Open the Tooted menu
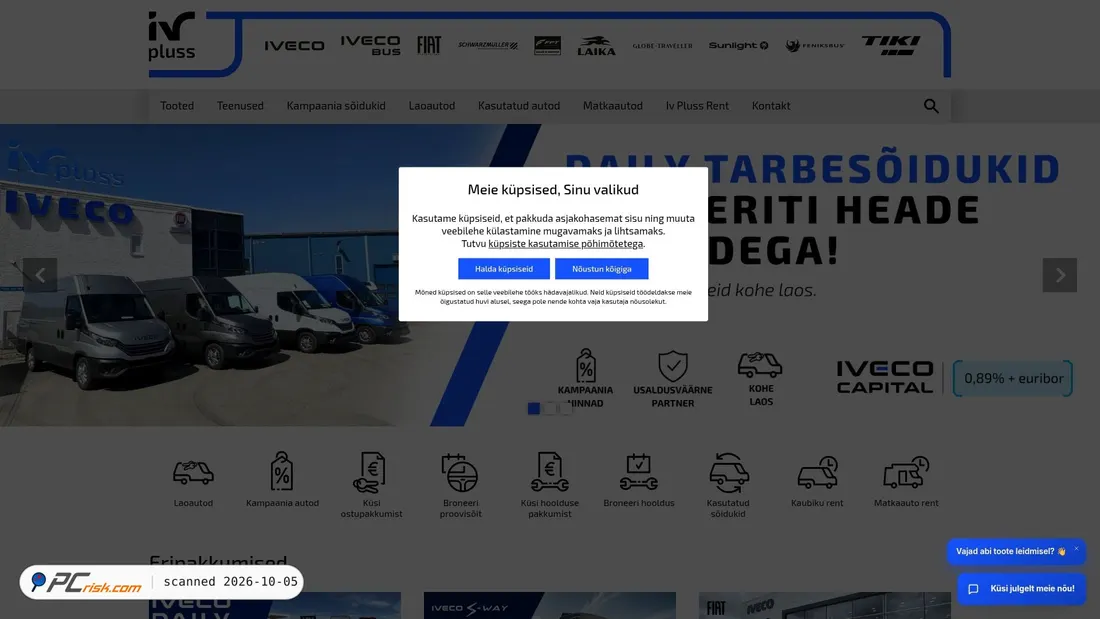Viewport: 1100px width, 619px height. [x=177, y=106]
